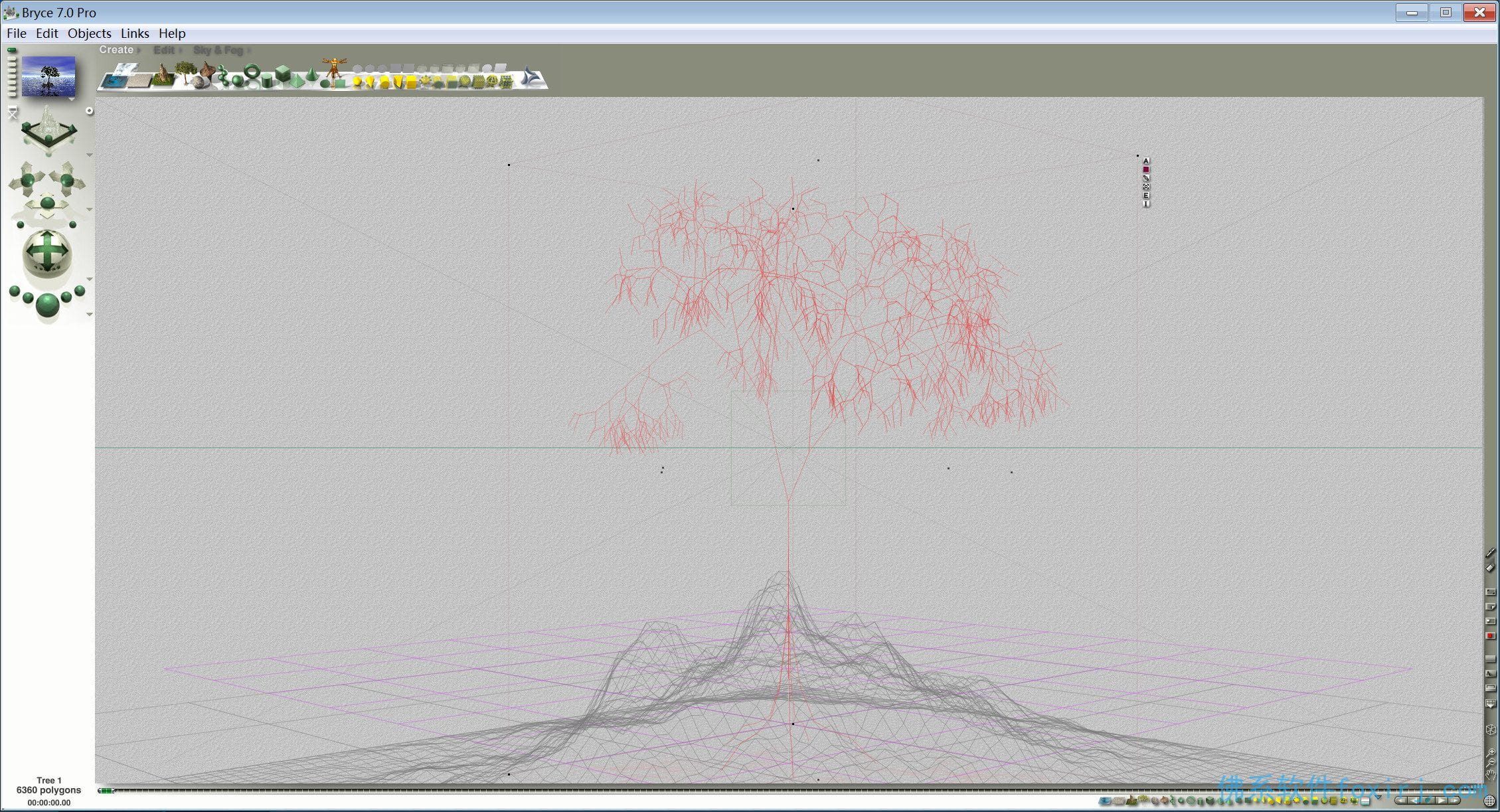Open the view control options triangle

90,155
